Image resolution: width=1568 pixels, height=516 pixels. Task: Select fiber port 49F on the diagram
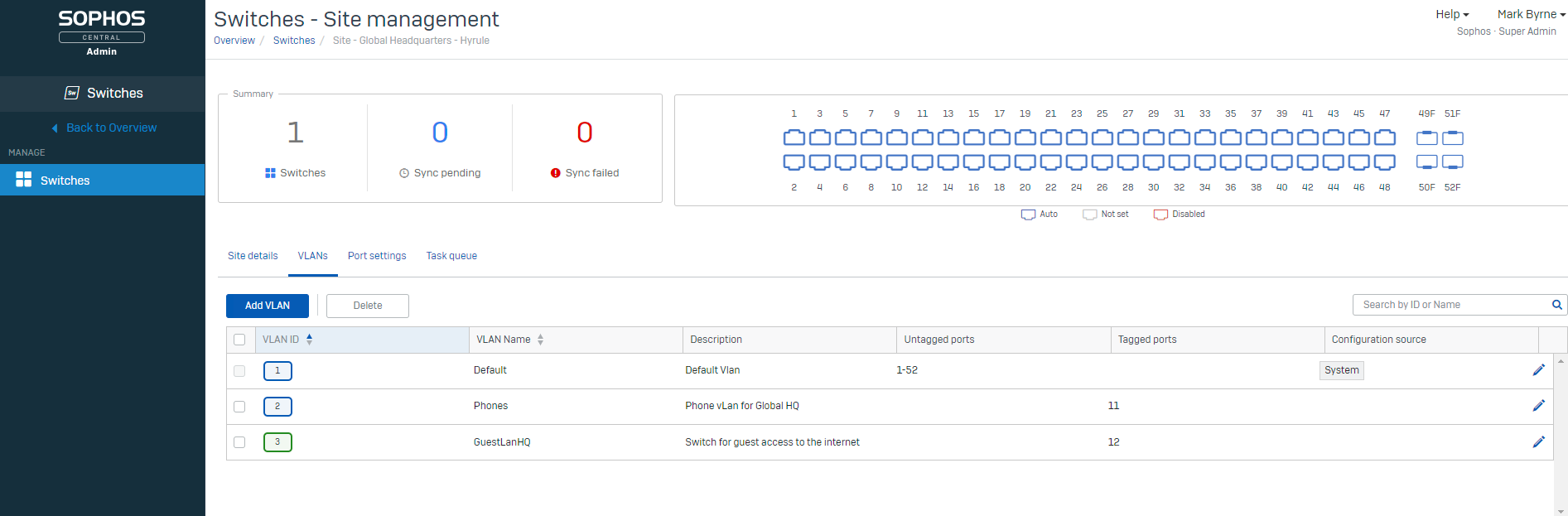pos(1426,137)
